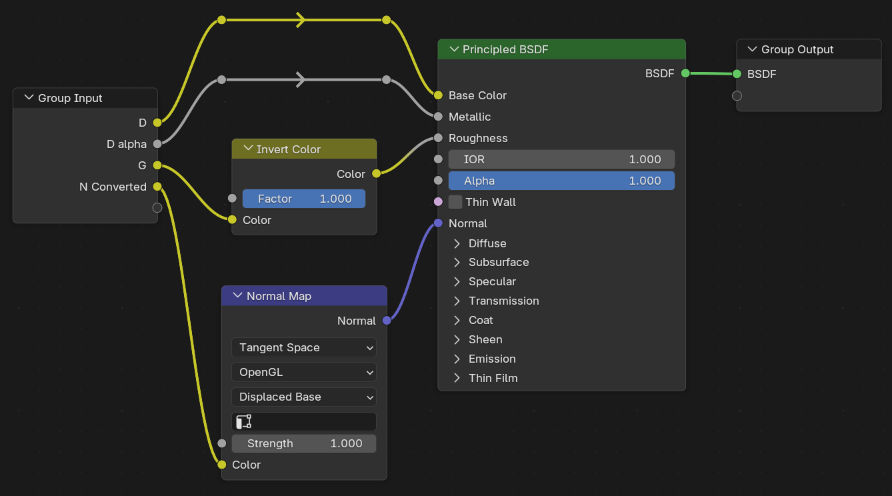Click the Alpha slider

point(561,181)
